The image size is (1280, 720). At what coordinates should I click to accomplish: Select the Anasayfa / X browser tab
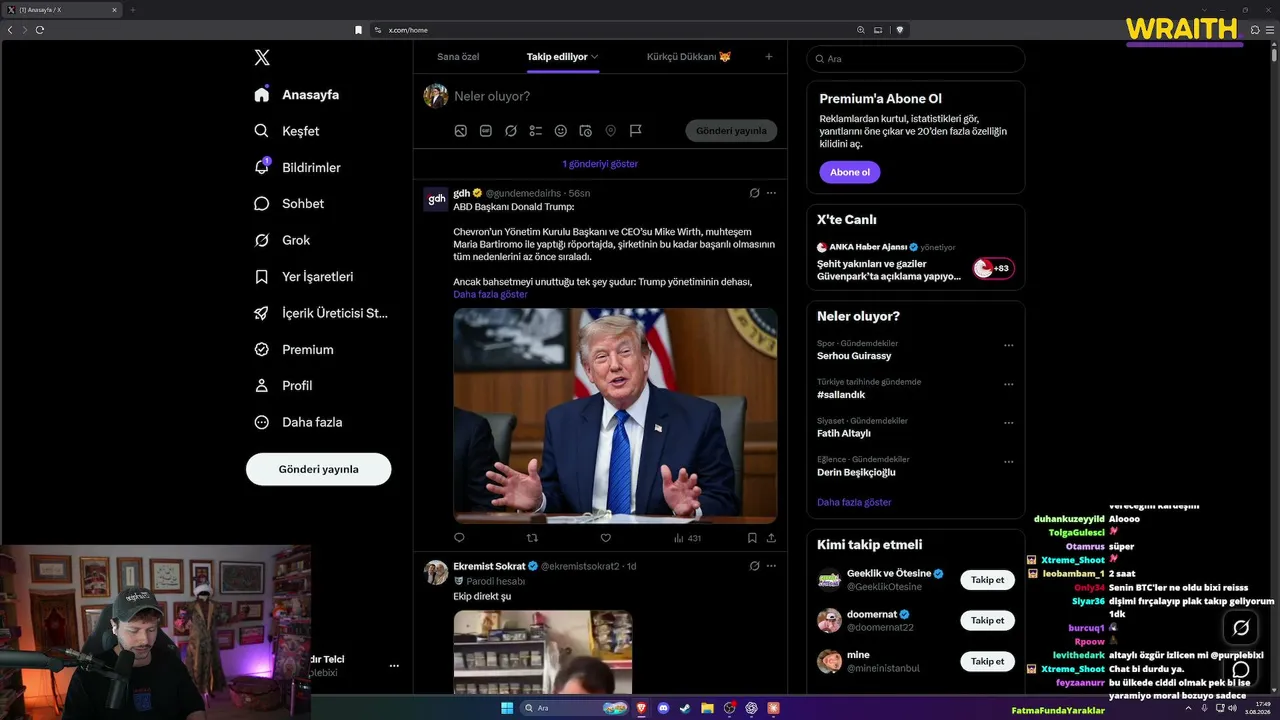click(x=63, y=10)
